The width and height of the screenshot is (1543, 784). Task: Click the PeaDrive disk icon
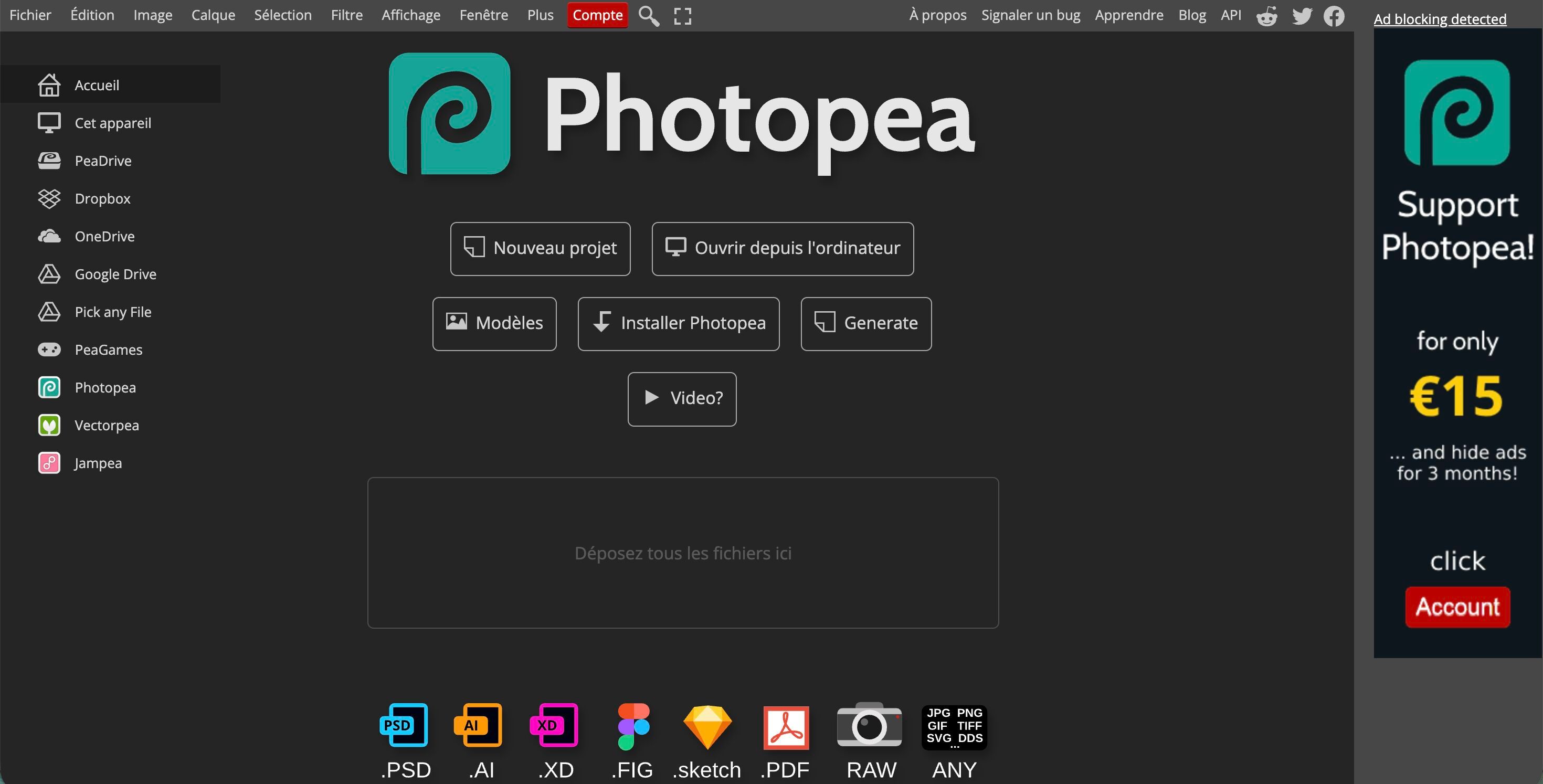coord(49,161)
